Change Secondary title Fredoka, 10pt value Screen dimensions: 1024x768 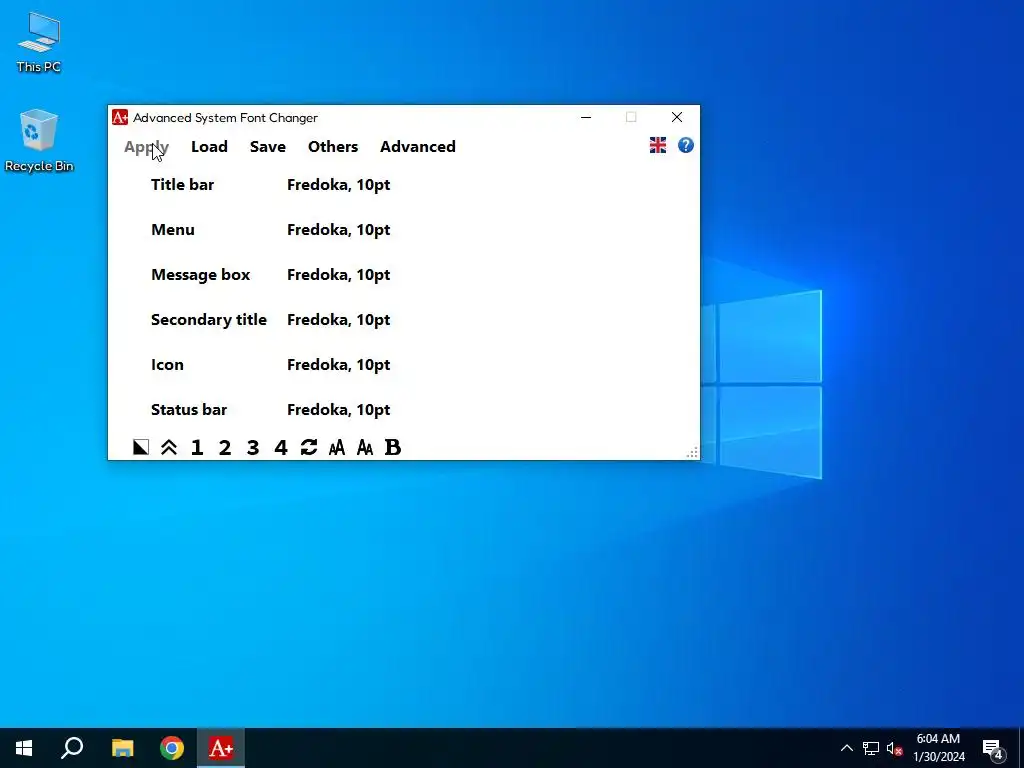pyautogui.click(x=338, y=320)
